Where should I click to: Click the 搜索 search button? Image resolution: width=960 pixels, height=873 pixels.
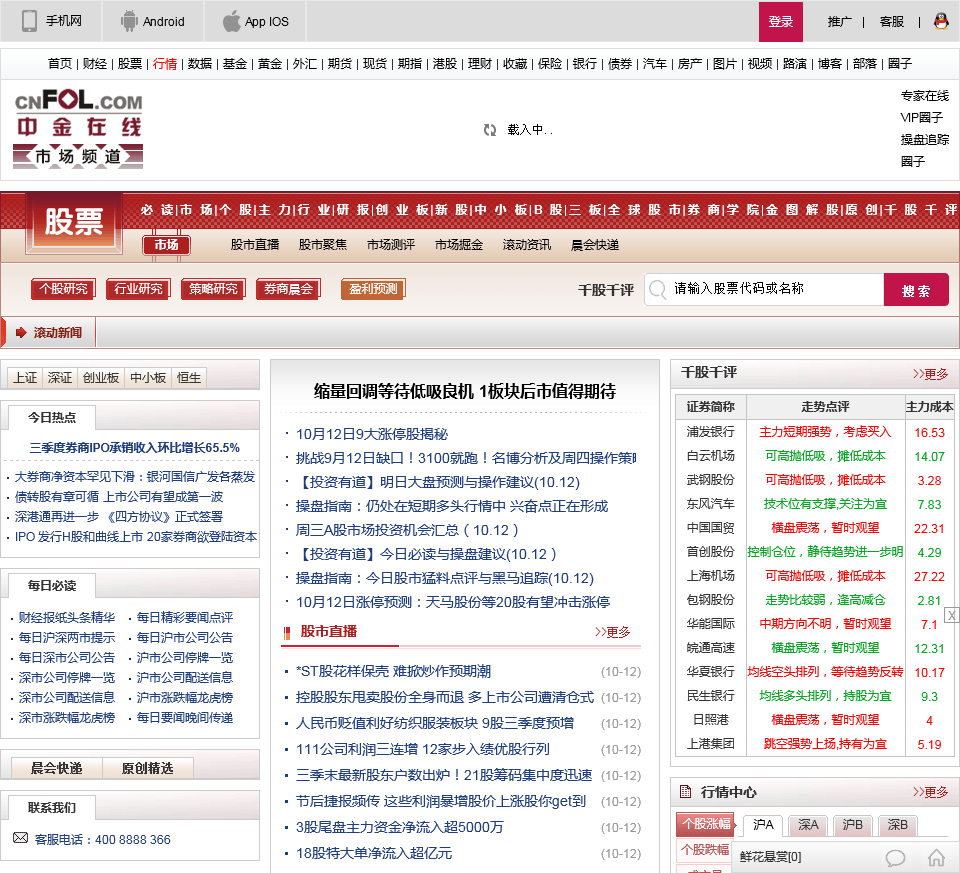(x=916, y=290)
